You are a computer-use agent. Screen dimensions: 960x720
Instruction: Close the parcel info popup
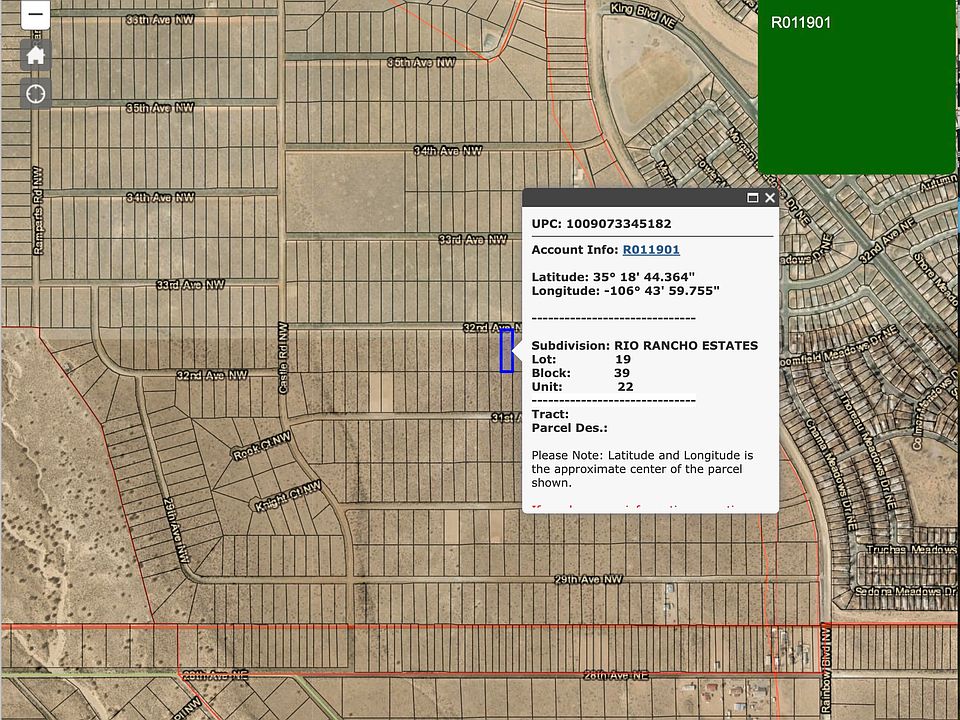[770, 198]
